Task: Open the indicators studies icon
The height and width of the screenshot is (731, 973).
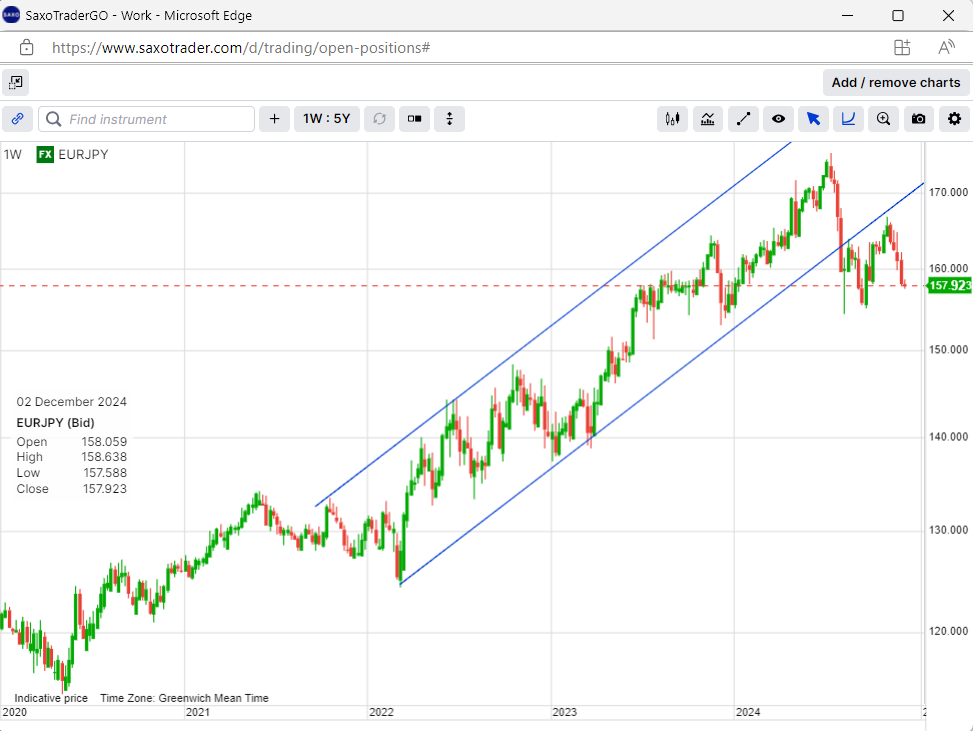Action: (x=707, y=119)
